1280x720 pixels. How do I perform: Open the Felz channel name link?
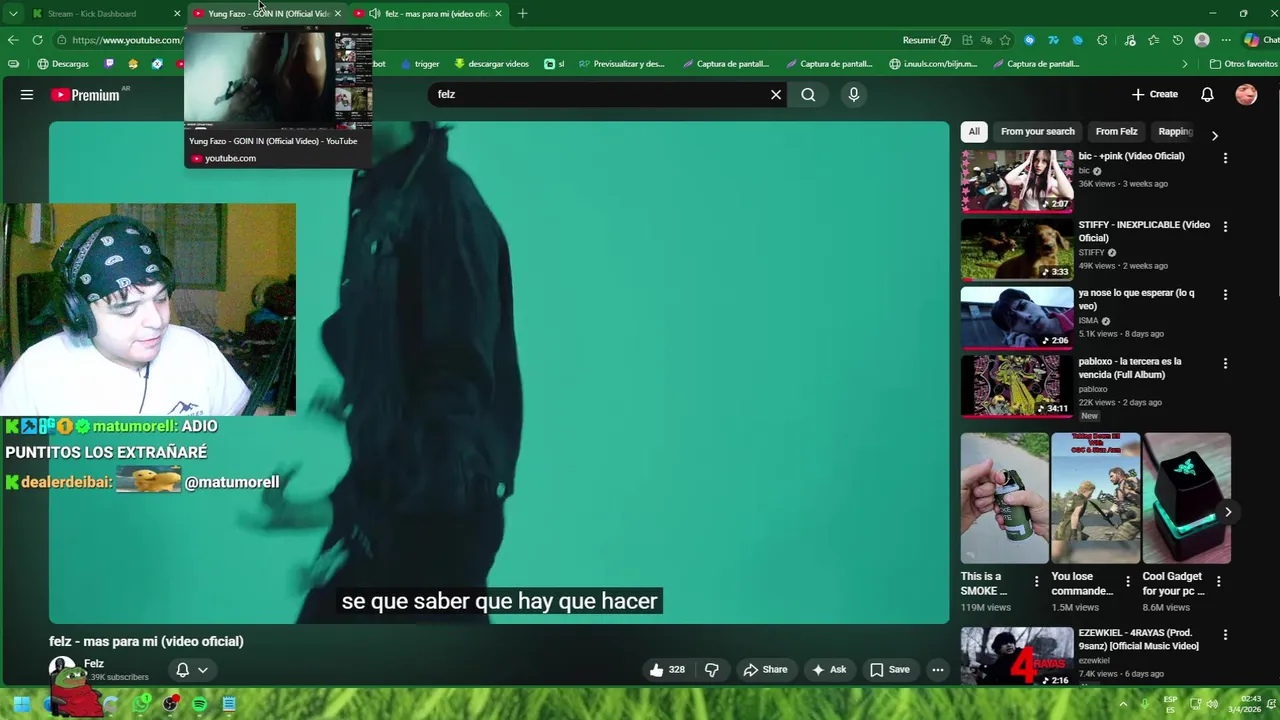coord(94,664)
